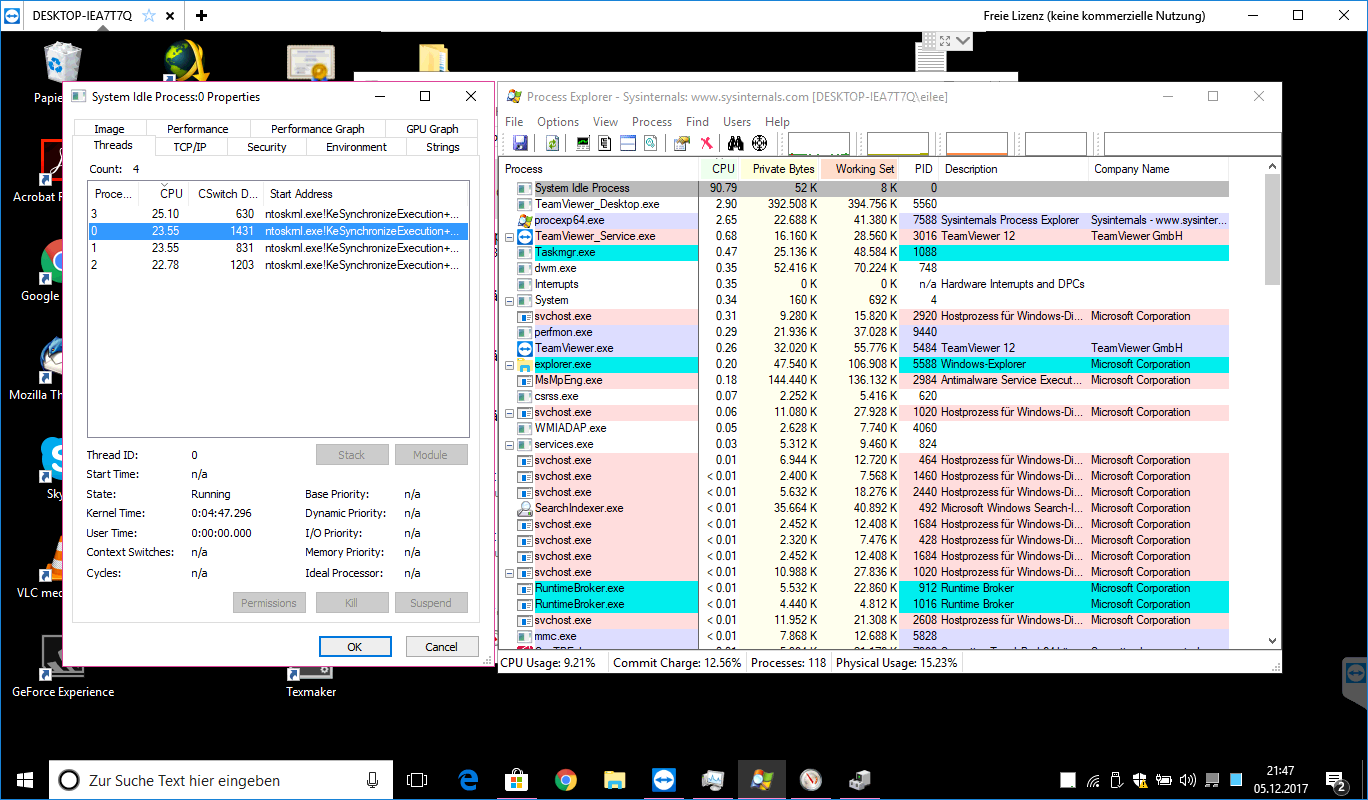Collapse the explorer.exe tree node
Screen dimensions: 1368x800
(x=509, y=364)
